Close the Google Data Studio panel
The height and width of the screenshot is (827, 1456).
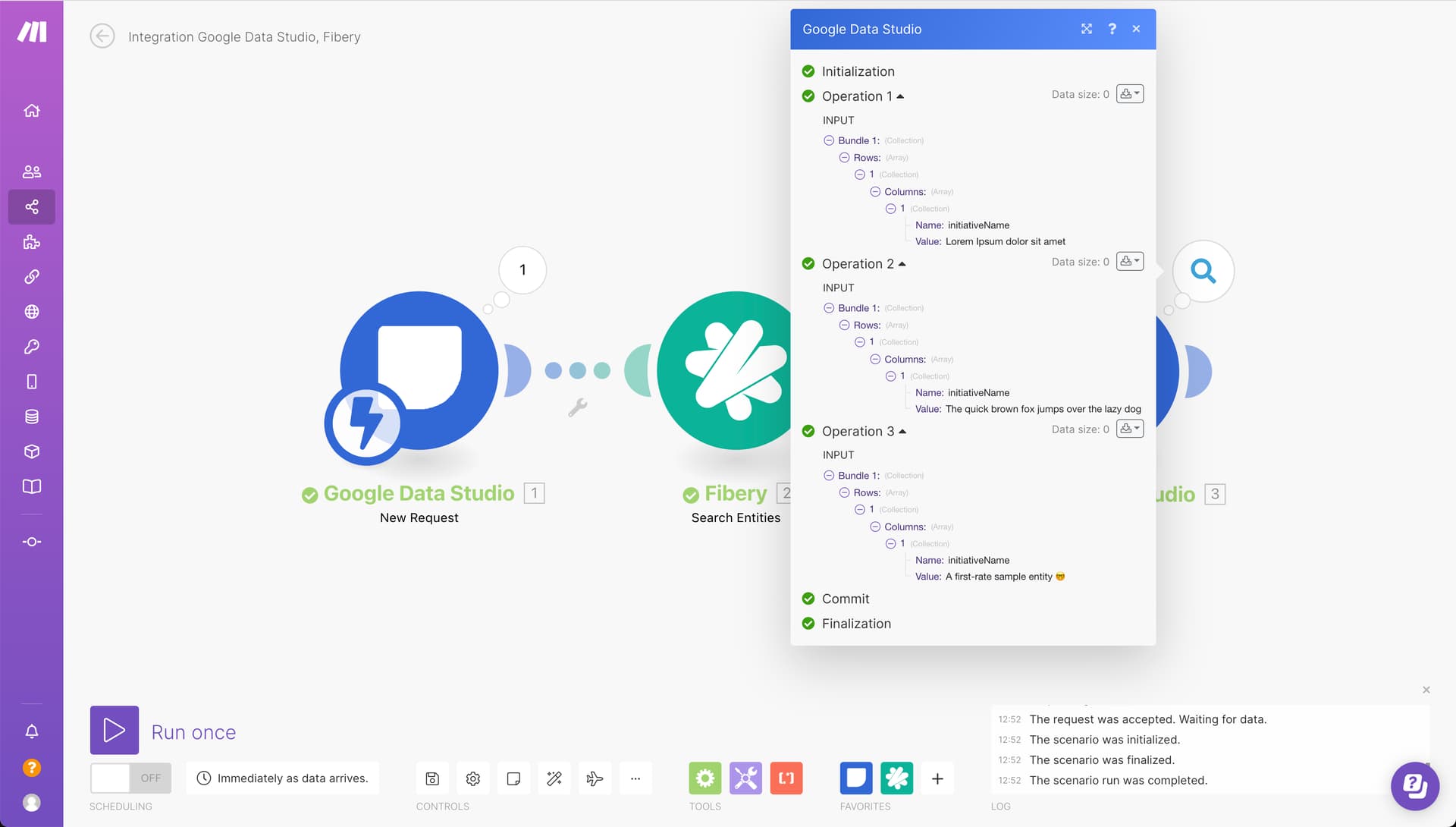point(1136,29)
